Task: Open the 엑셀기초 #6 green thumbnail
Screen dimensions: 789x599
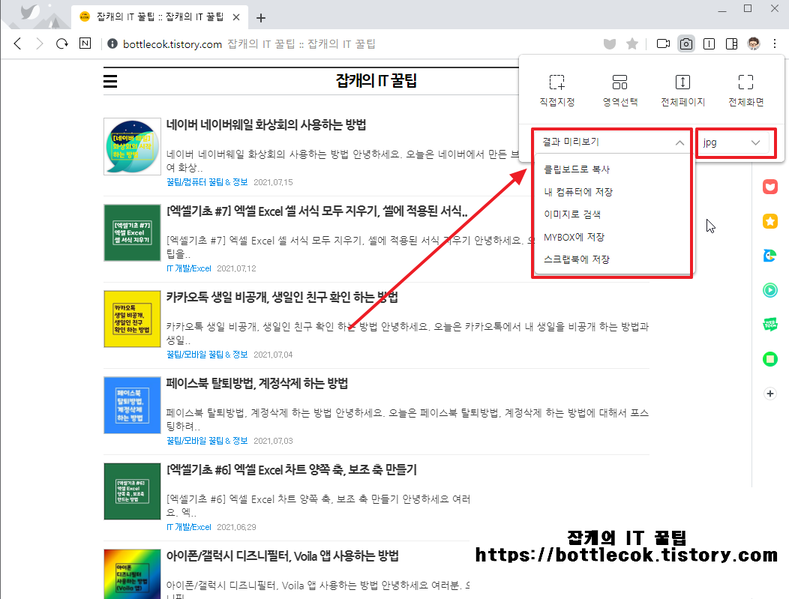Action: point(132,491)
